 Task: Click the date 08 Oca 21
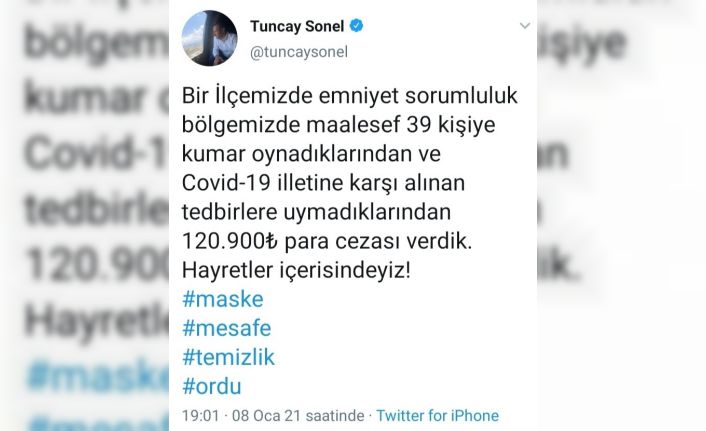pyautogui.click(x=266, y=415)
